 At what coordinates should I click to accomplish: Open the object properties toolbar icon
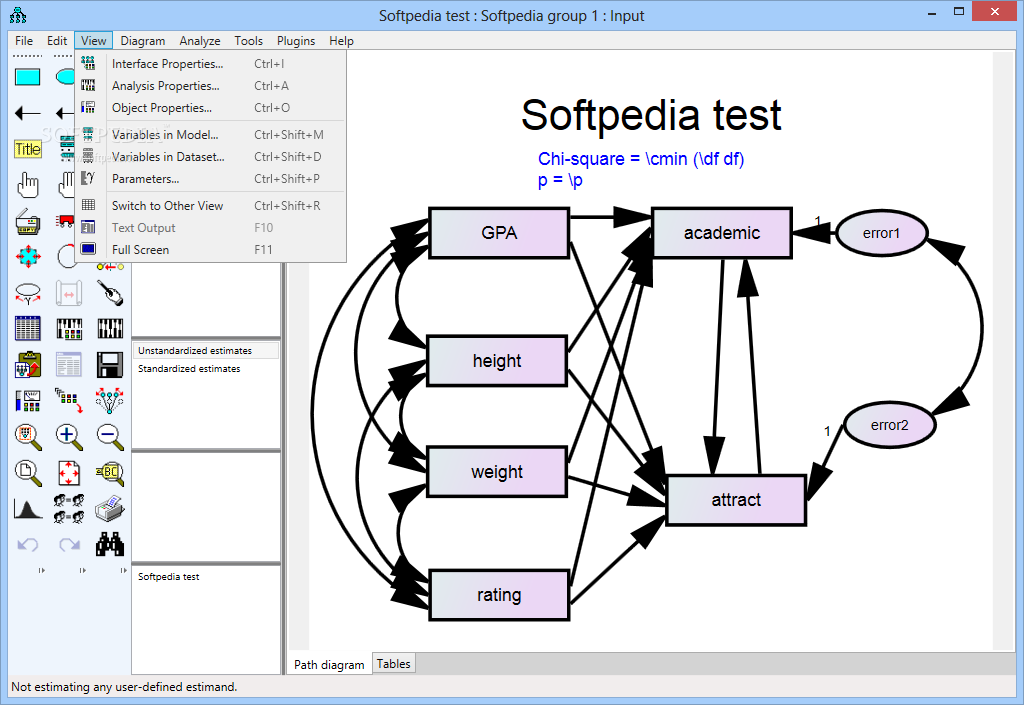coord(27,401)
